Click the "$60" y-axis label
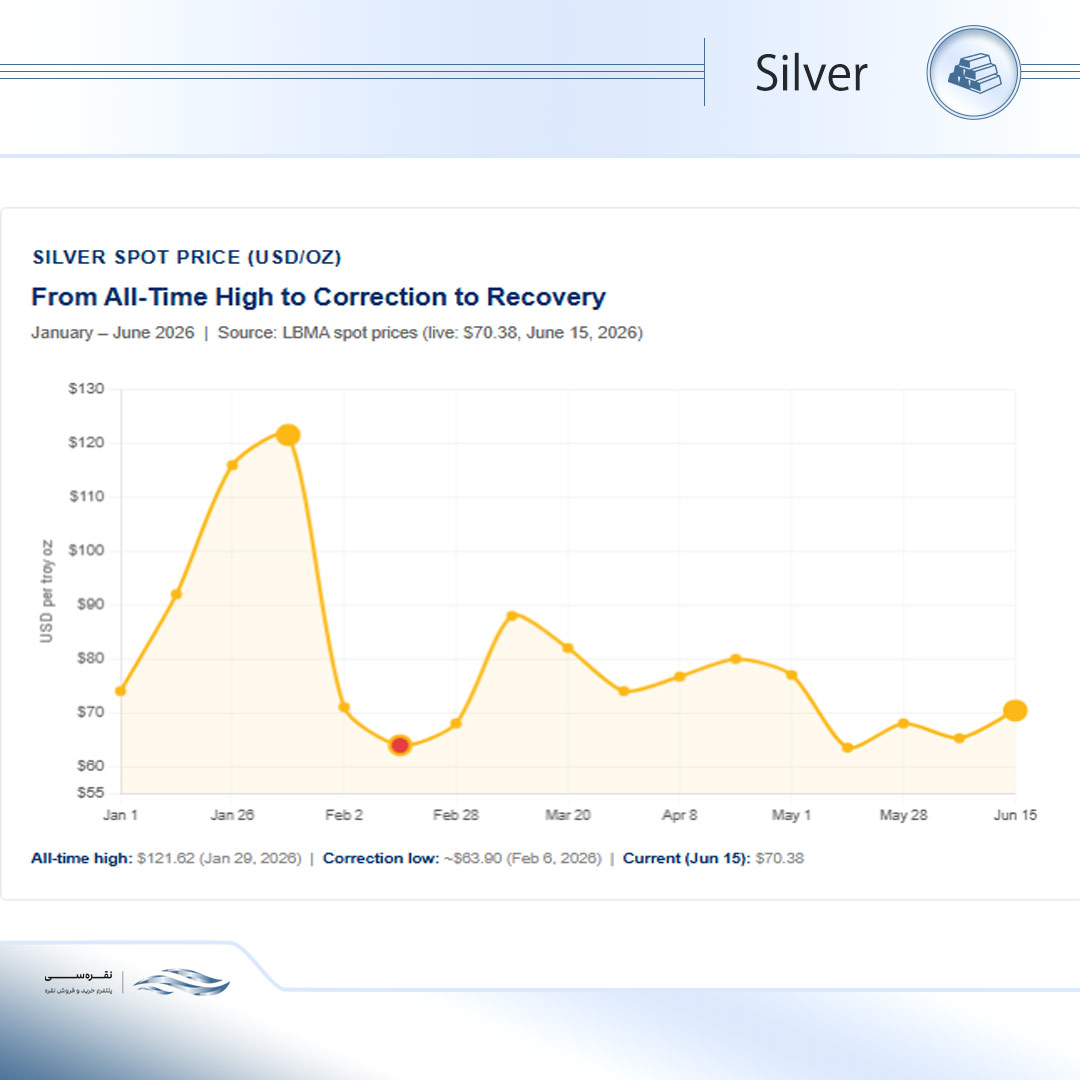 (90, 765)
